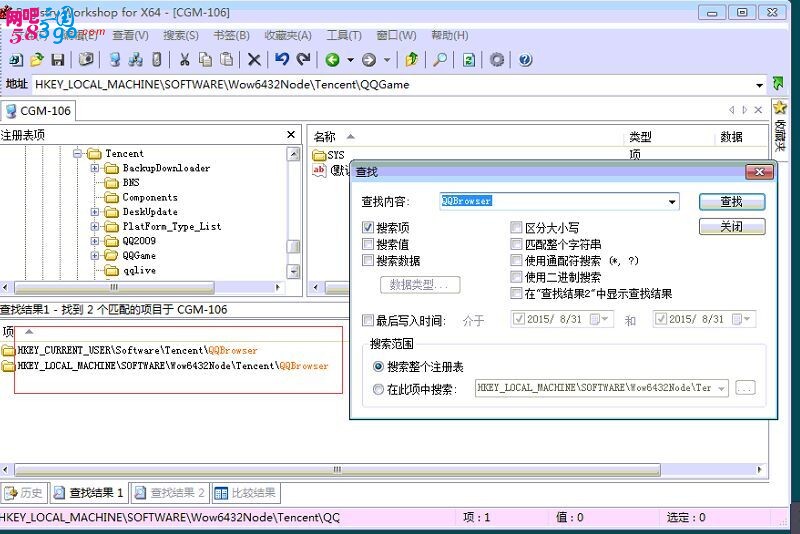This screenshot has width=800, height=534.
Task: Open forward history dropdown arrow
Action: (387, 60)
